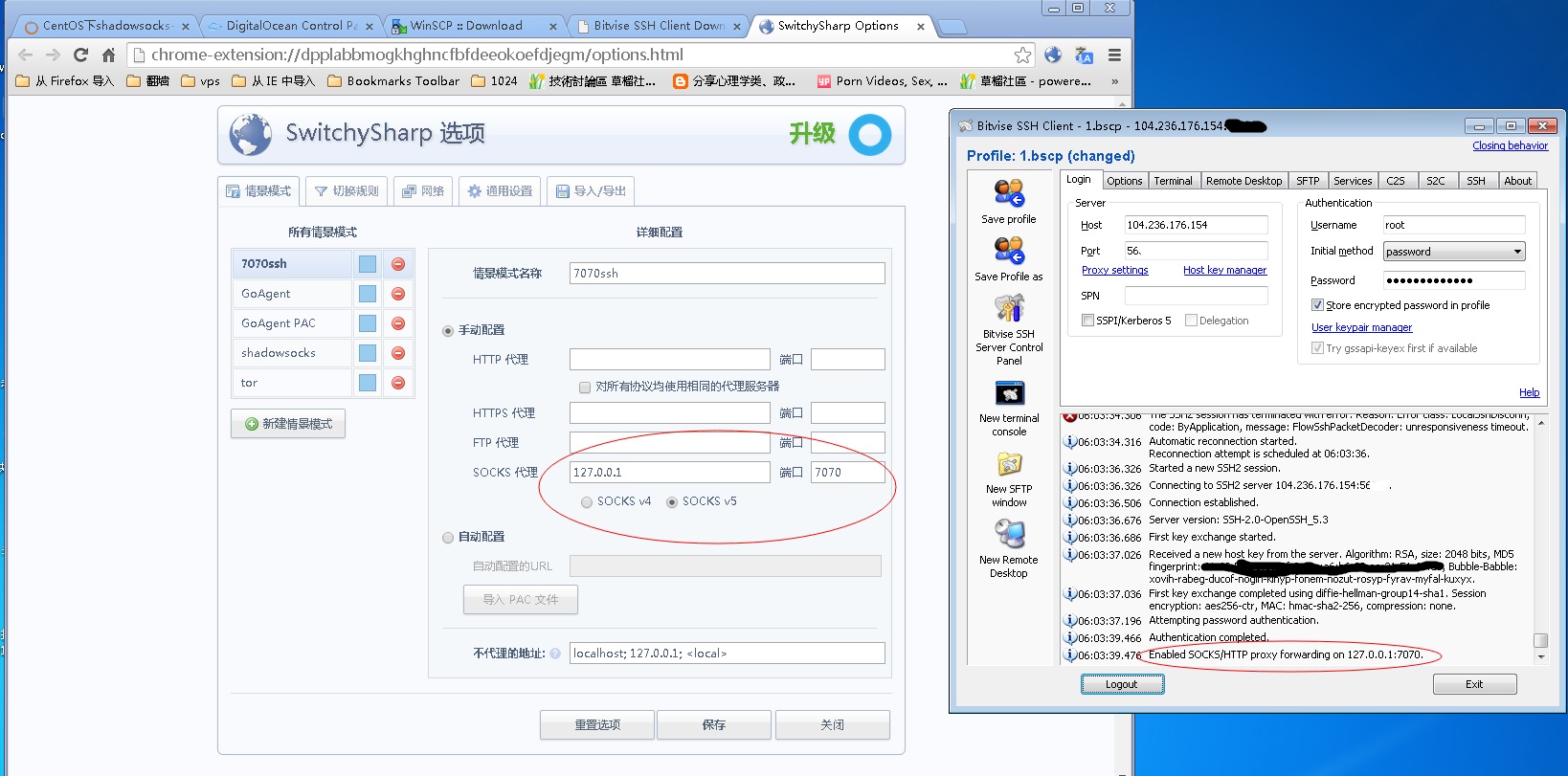This screenshot has height=776, width=1568.
Task: Click help icon beside no-proxy addresses
Action: click(x=555, y=654)
